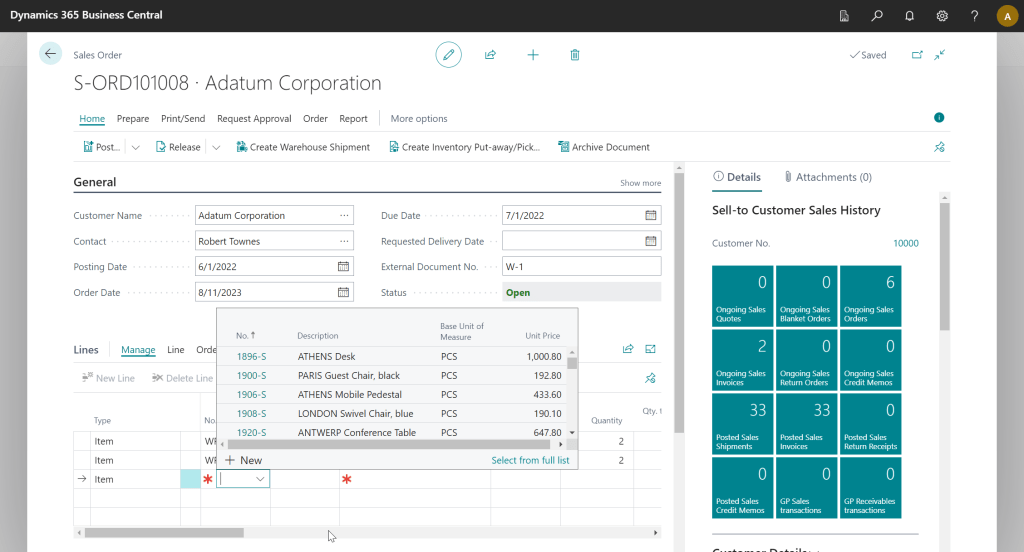Open the item No. dropdown arrow
This screenshot has height=552, width=1024.
point(261,480)
